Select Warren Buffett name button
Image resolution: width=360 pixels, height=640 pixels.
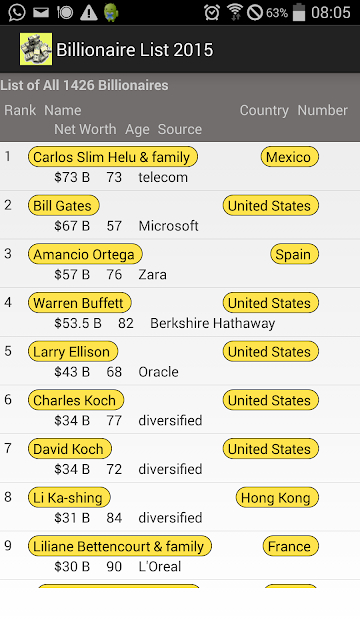pyautogui.click(x=80, y=302)
